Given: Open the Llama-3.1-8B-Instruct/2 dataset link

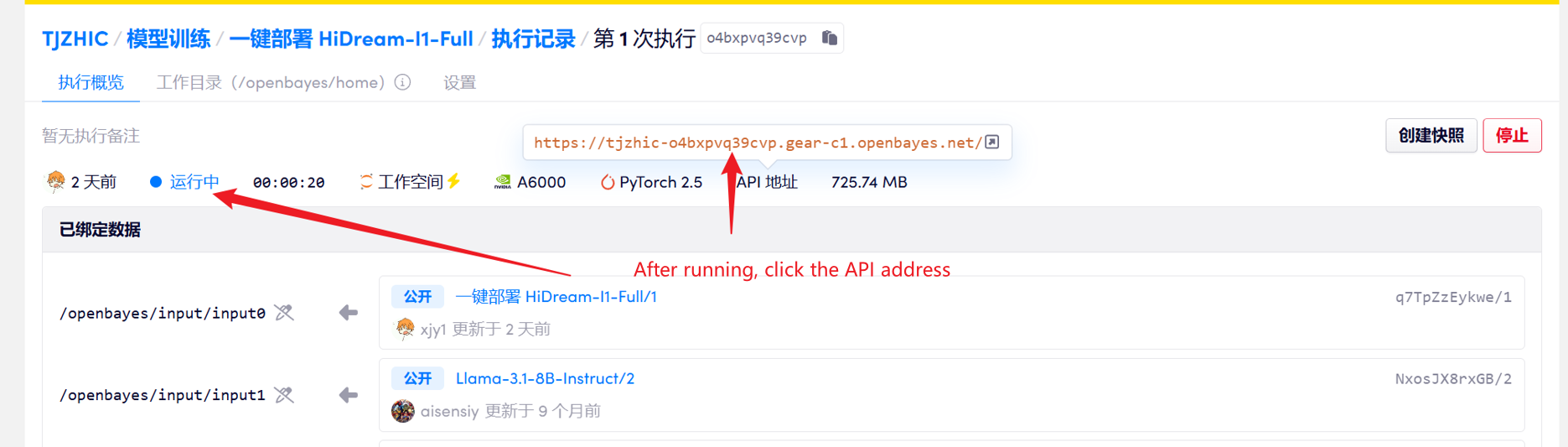Looking at the screenshot, I should coord(545,378).
